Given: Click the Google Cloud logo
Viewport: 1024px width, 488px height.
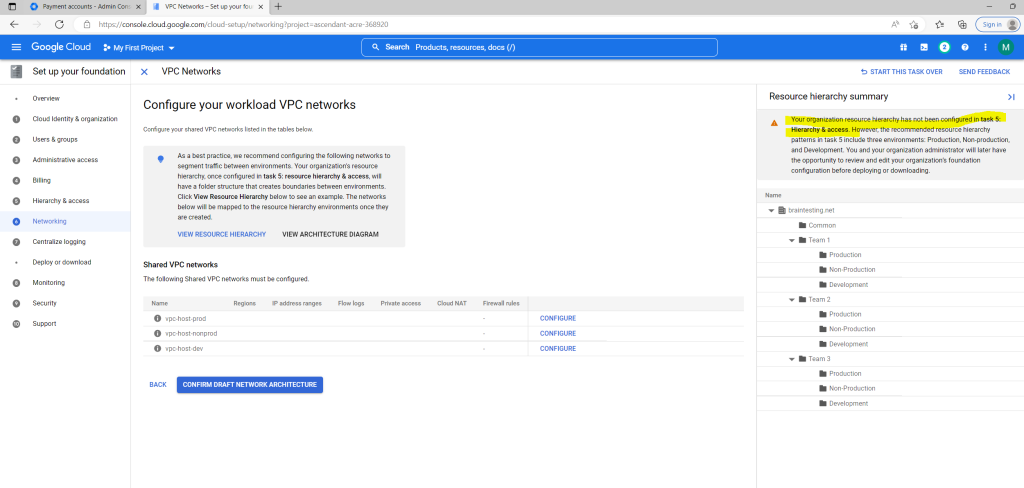Looking at the screenshot, I should coord(61,48).
